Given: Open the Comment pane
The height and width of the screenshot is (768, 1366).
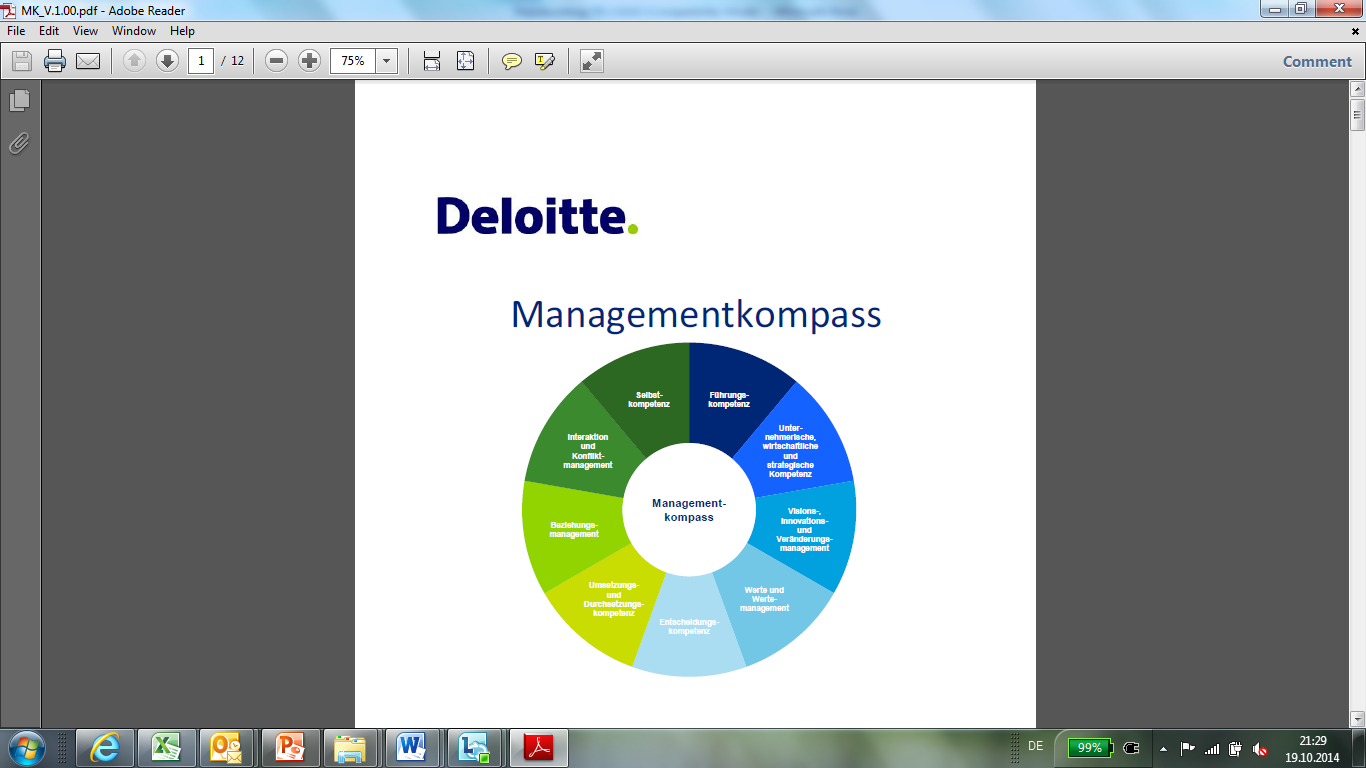Looking at the screenshot, I should tap(1317, 61).
